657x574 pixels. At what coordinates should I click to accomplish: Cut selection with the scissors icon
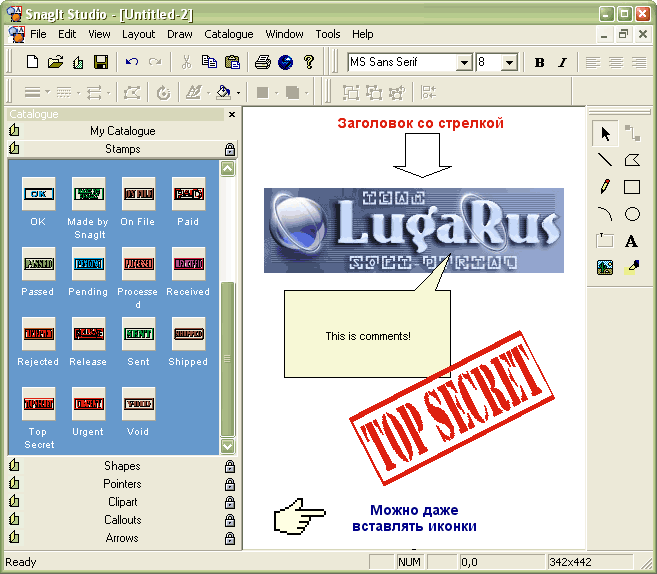click(186, 62)
